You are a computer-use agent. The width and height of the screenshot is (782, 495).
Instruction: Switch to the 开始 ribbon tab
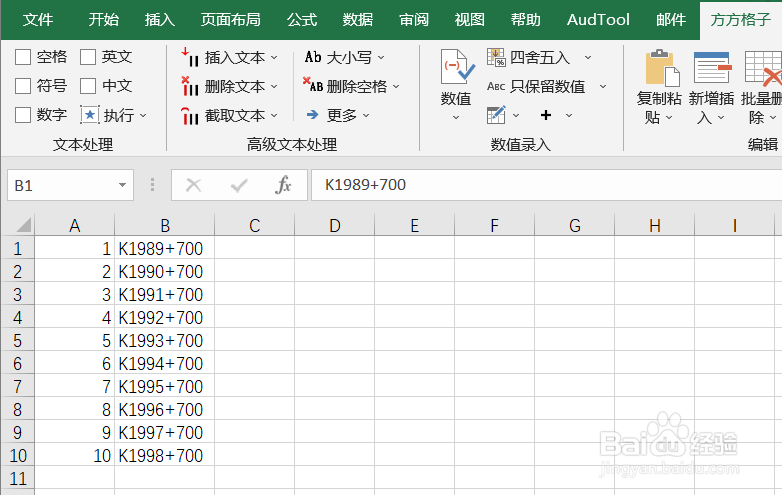pos(104,20)
